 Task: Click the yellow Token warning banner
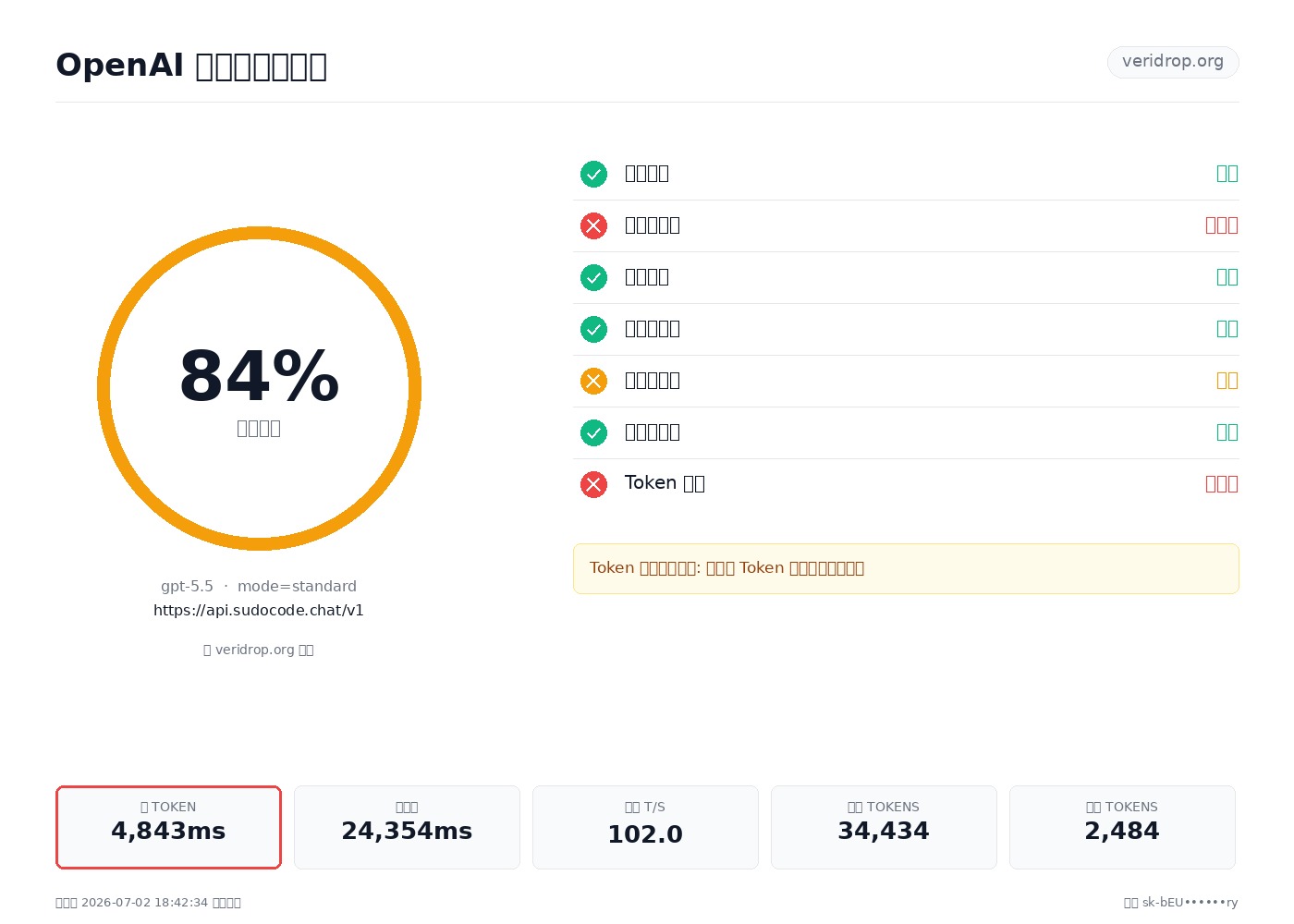(x=906, y=568)
